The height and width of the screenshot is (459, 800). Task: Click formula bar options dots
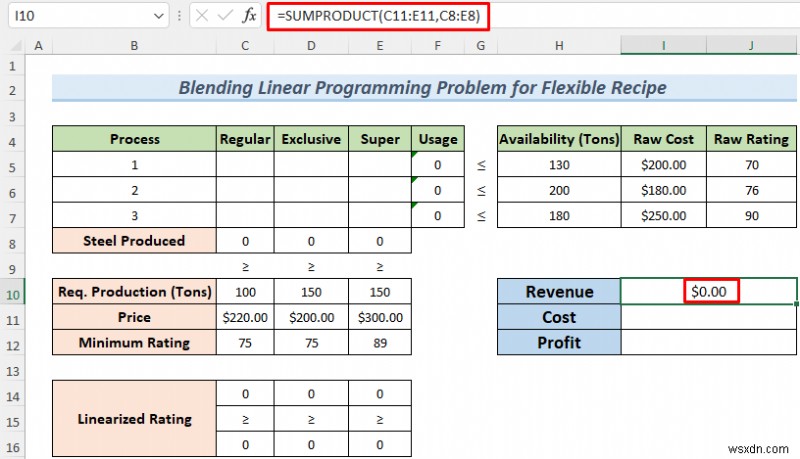tap(179, 16)
